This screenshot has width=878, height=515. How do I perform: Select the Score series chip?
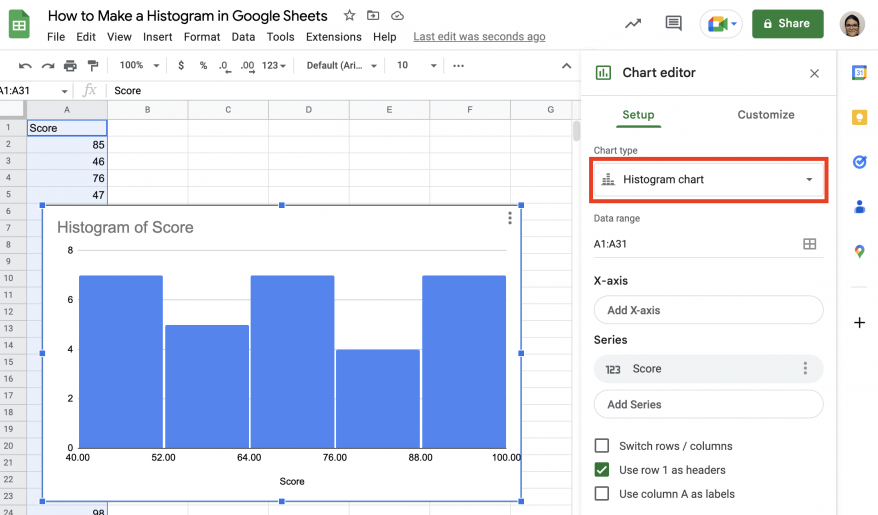coord(708,368)
